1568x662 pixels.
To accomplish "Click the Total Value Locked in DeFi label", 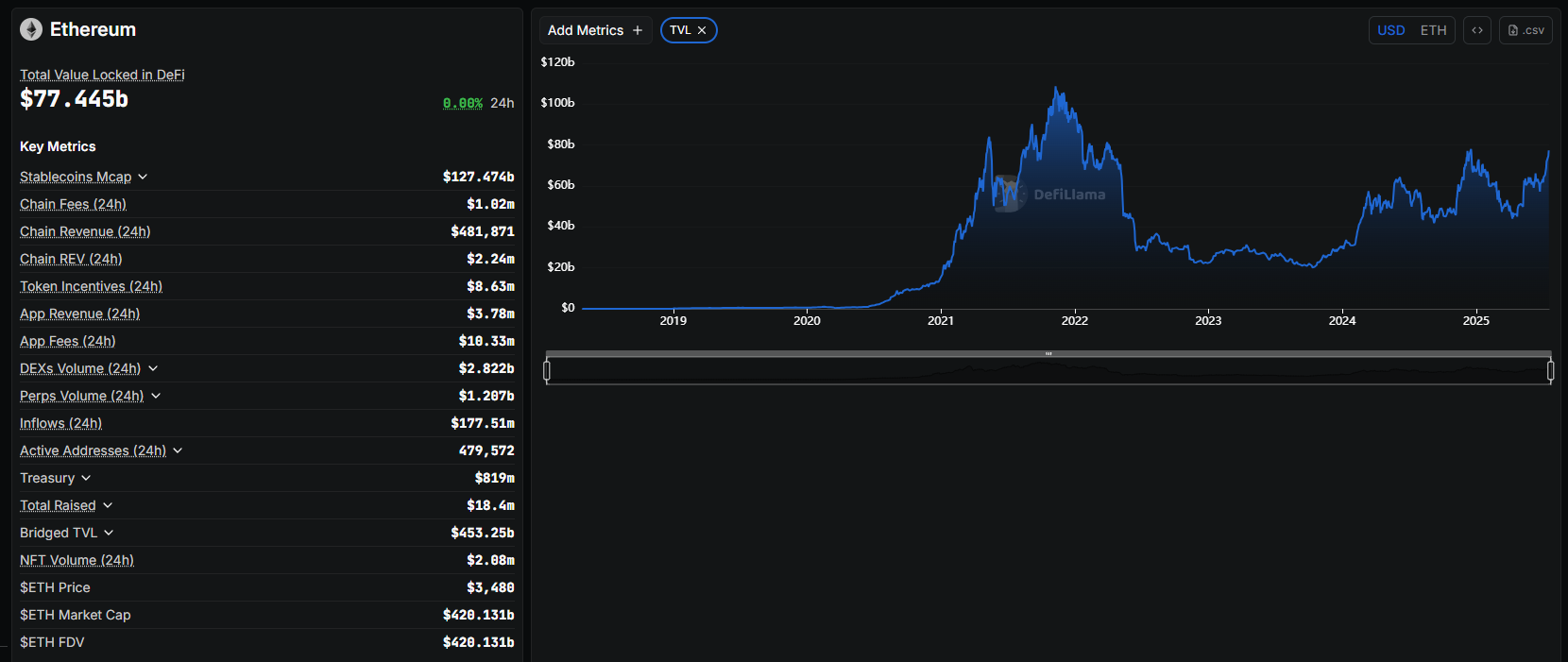I will [102, 75].
